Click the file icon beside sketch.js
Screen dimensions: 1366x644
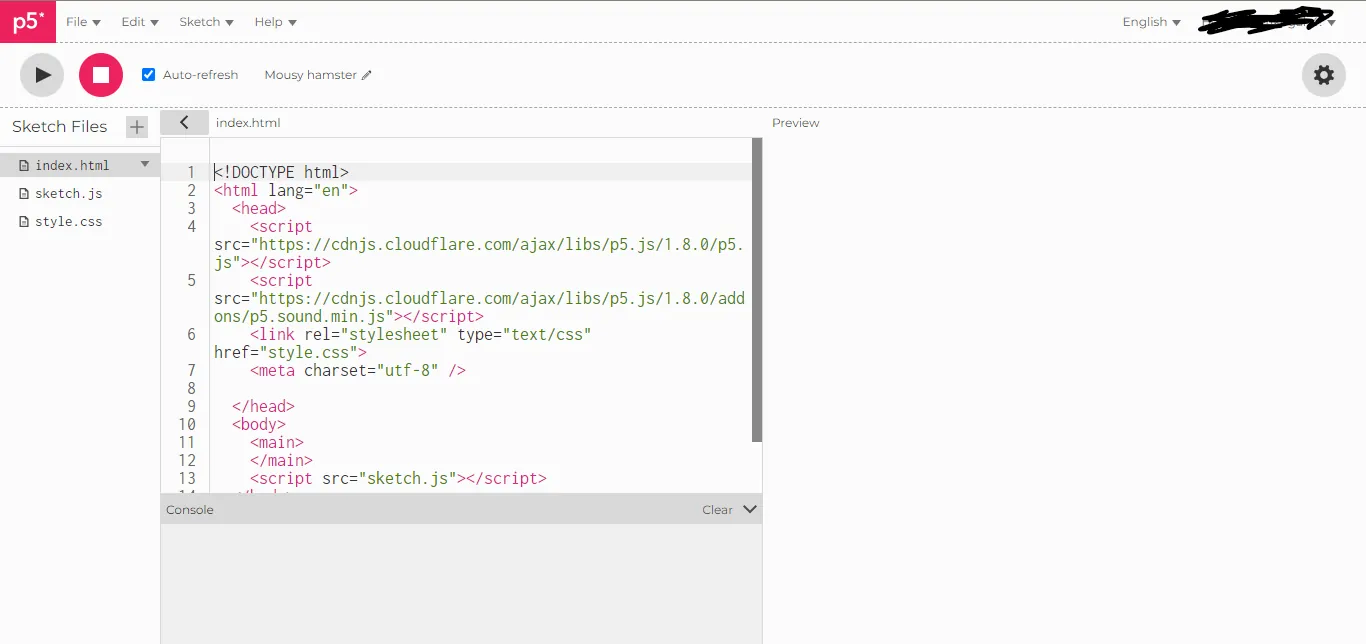23,193
